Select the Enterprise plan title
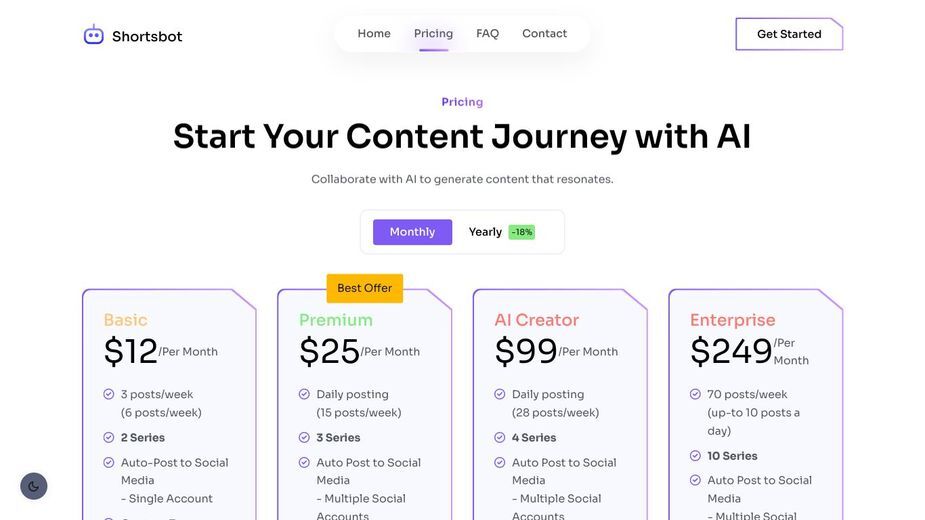 733,320
